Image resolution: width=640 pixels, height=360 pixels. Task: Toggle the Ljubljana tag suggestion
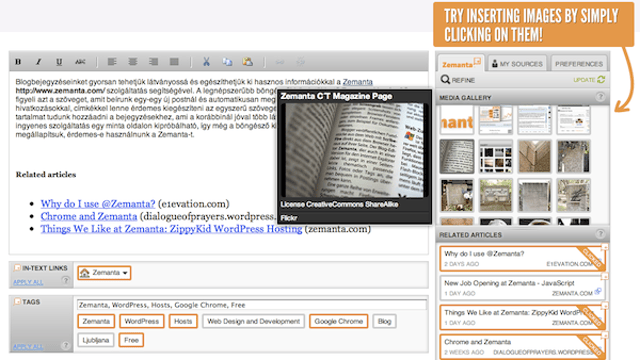tap(96, 340)
